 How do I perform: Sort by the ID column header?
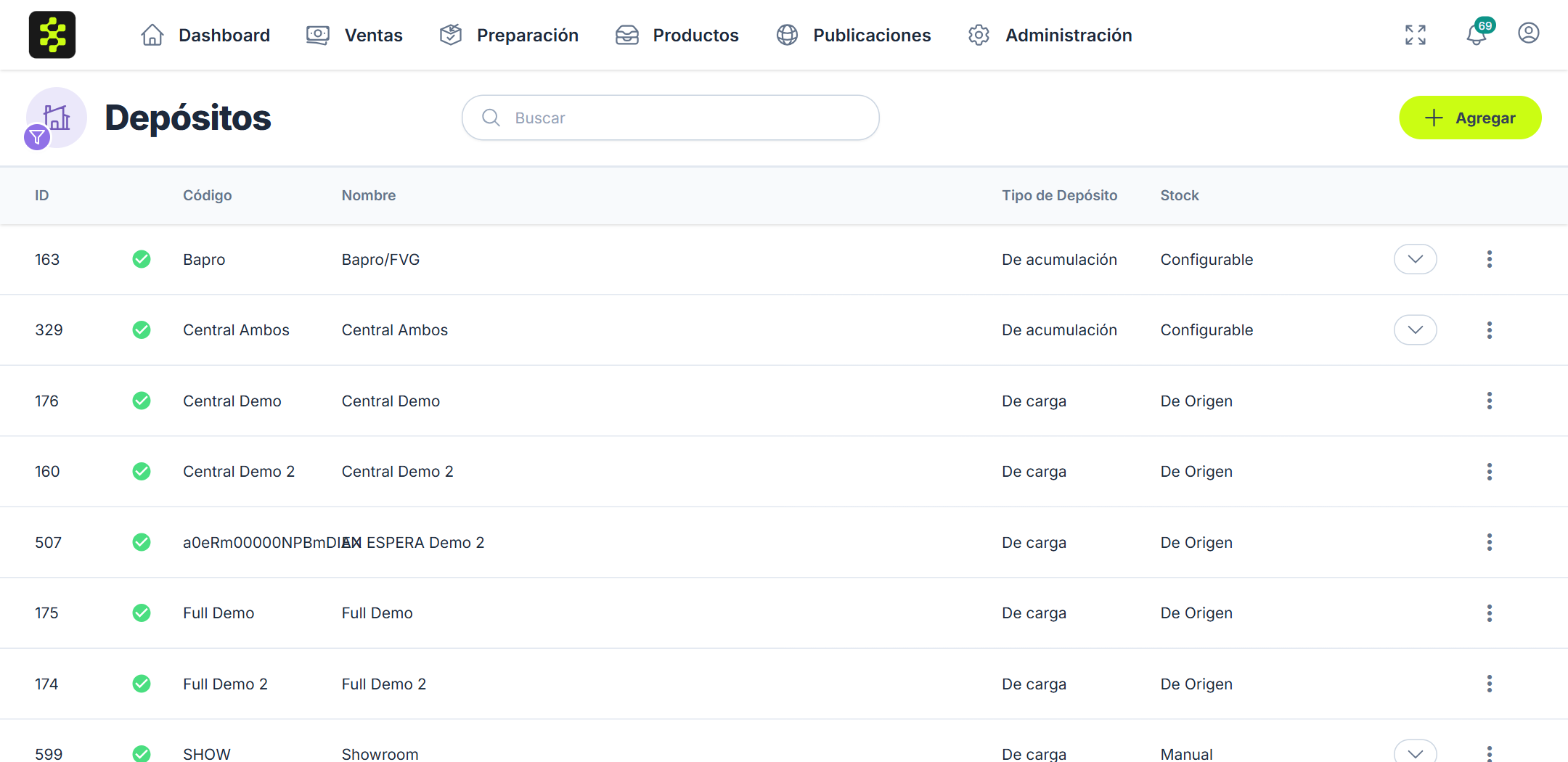tap(42, 195)
